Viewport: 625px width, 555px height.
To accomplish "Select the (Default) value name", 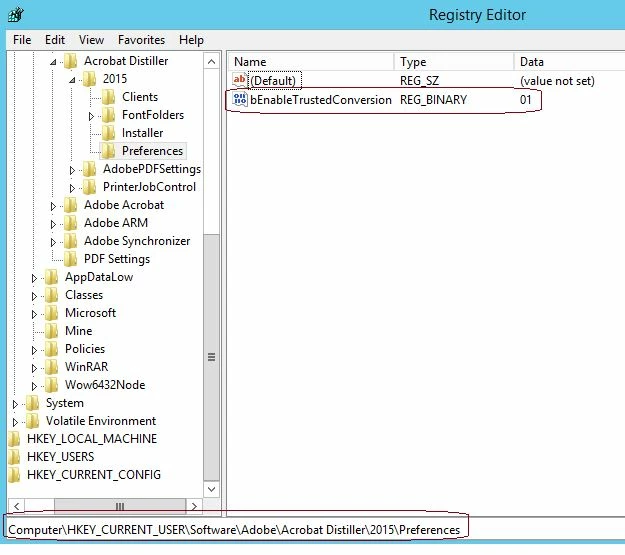I will click(273, 81).
